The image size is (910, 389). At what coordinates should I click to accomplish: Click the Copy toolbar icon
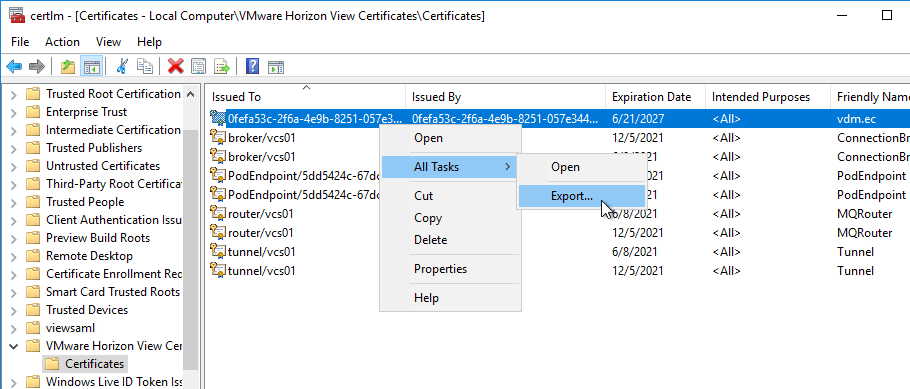(x=145, y=66)
